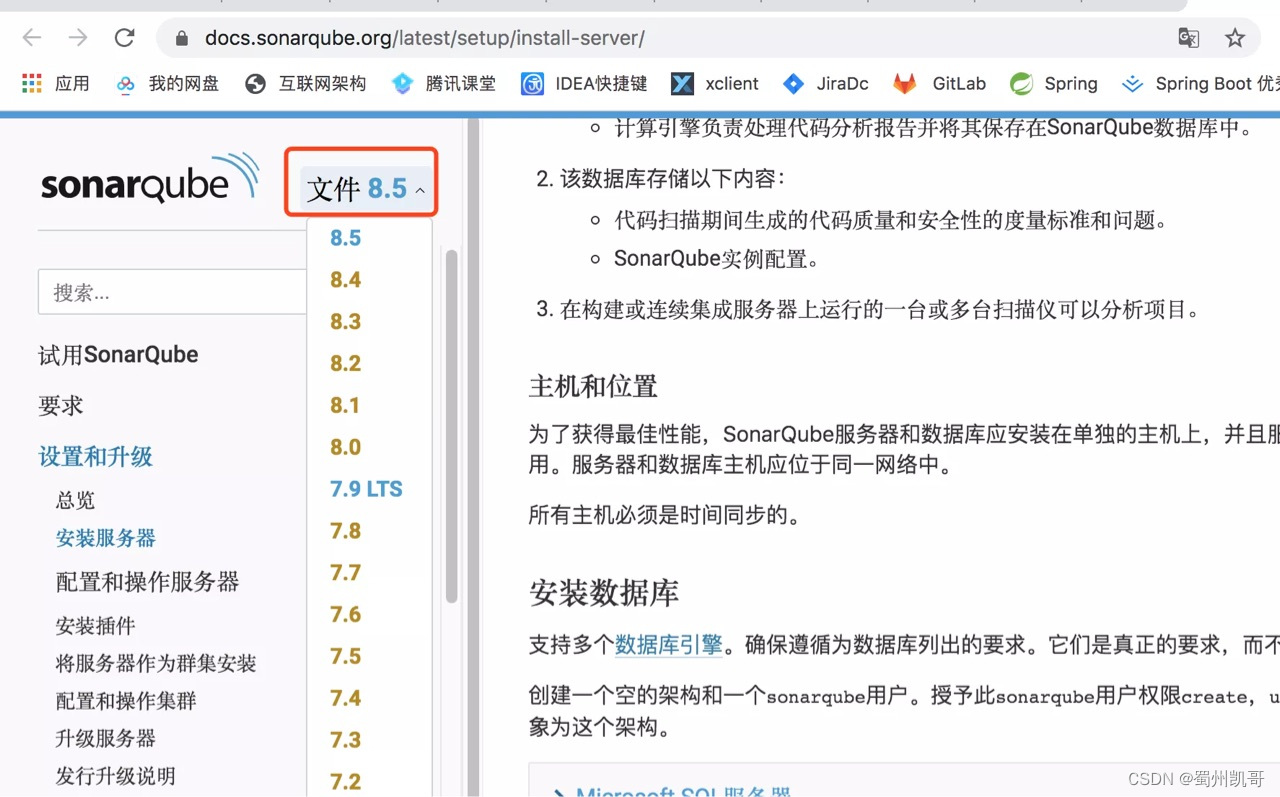This screenshot has width=1280, height=797.
Task: Select version 8.0 in the list
Action: pos(345,447)
